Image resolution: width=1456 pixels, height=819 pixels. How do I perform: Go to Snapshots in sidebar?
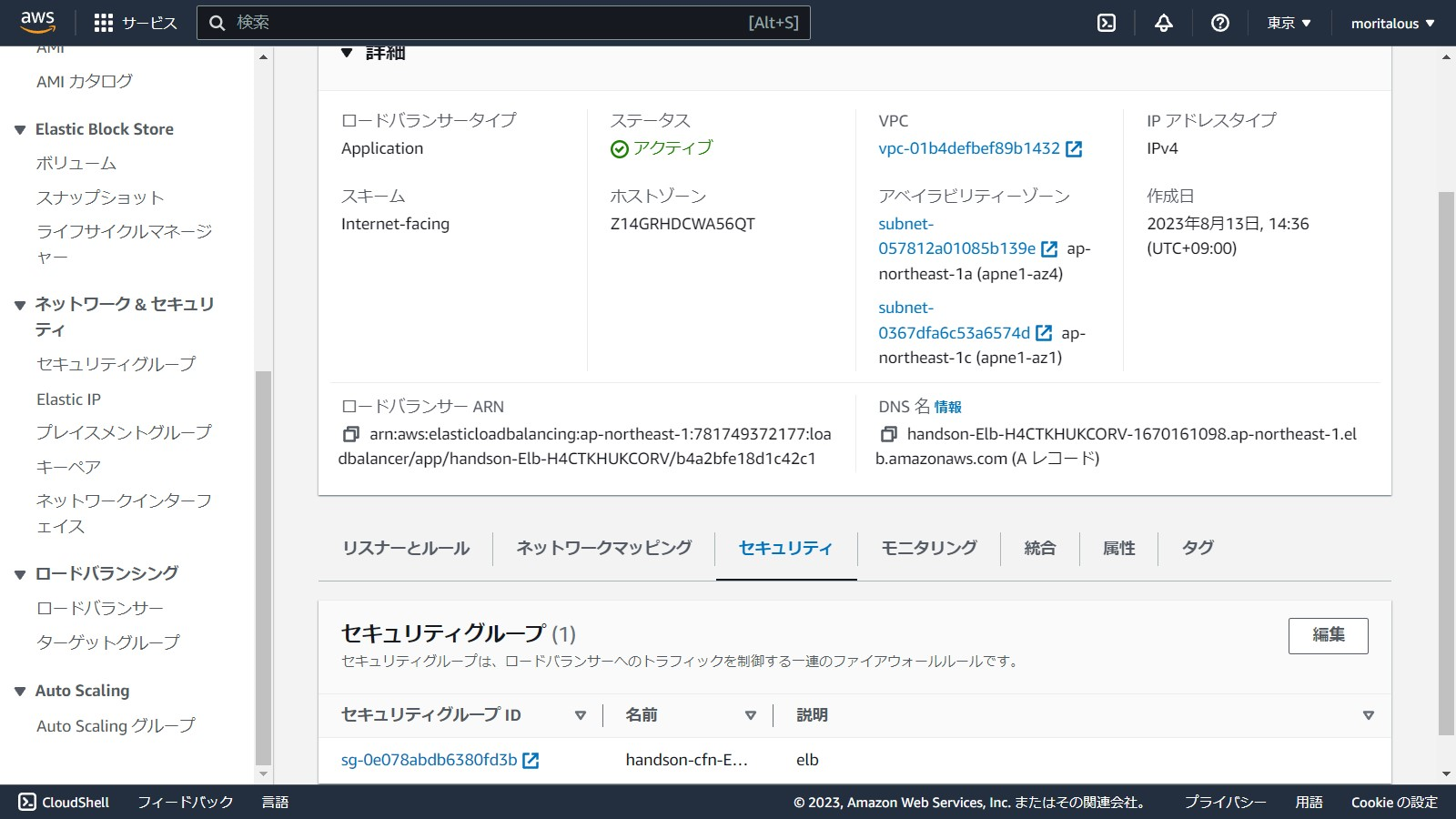tap(100, 198)
